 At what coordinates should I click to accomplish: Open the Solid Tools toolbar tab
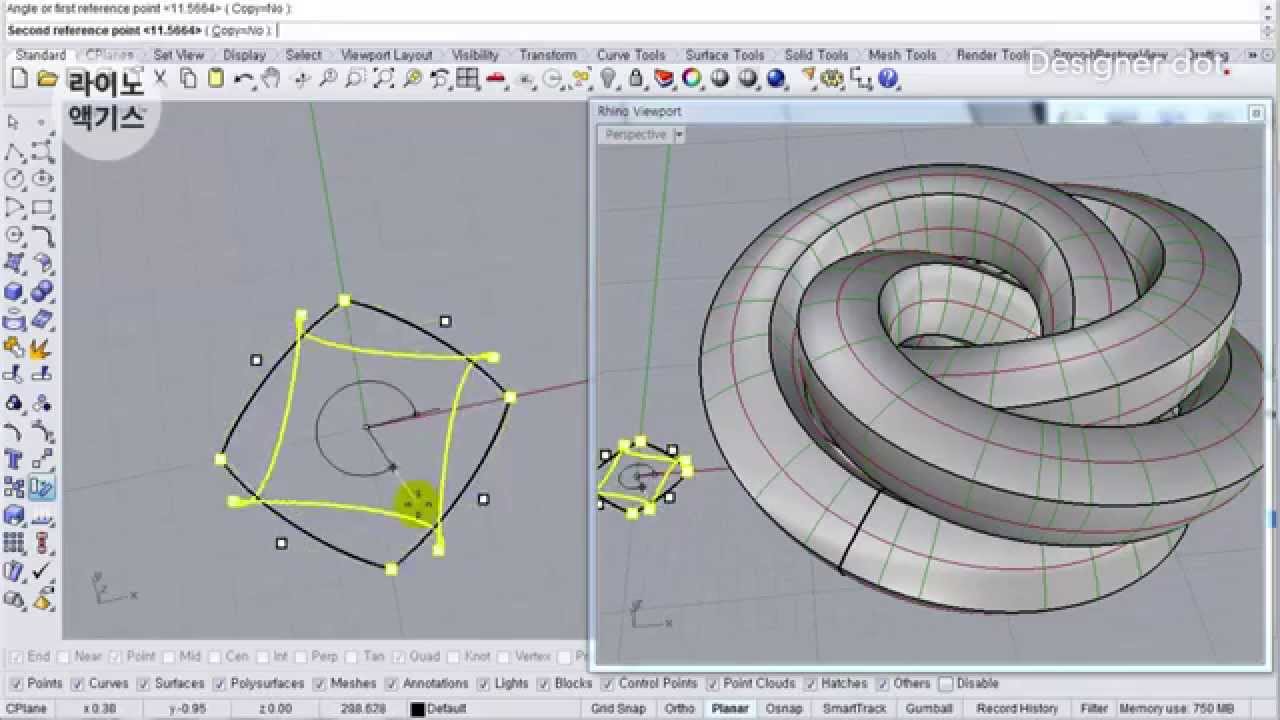pos(816,55)
